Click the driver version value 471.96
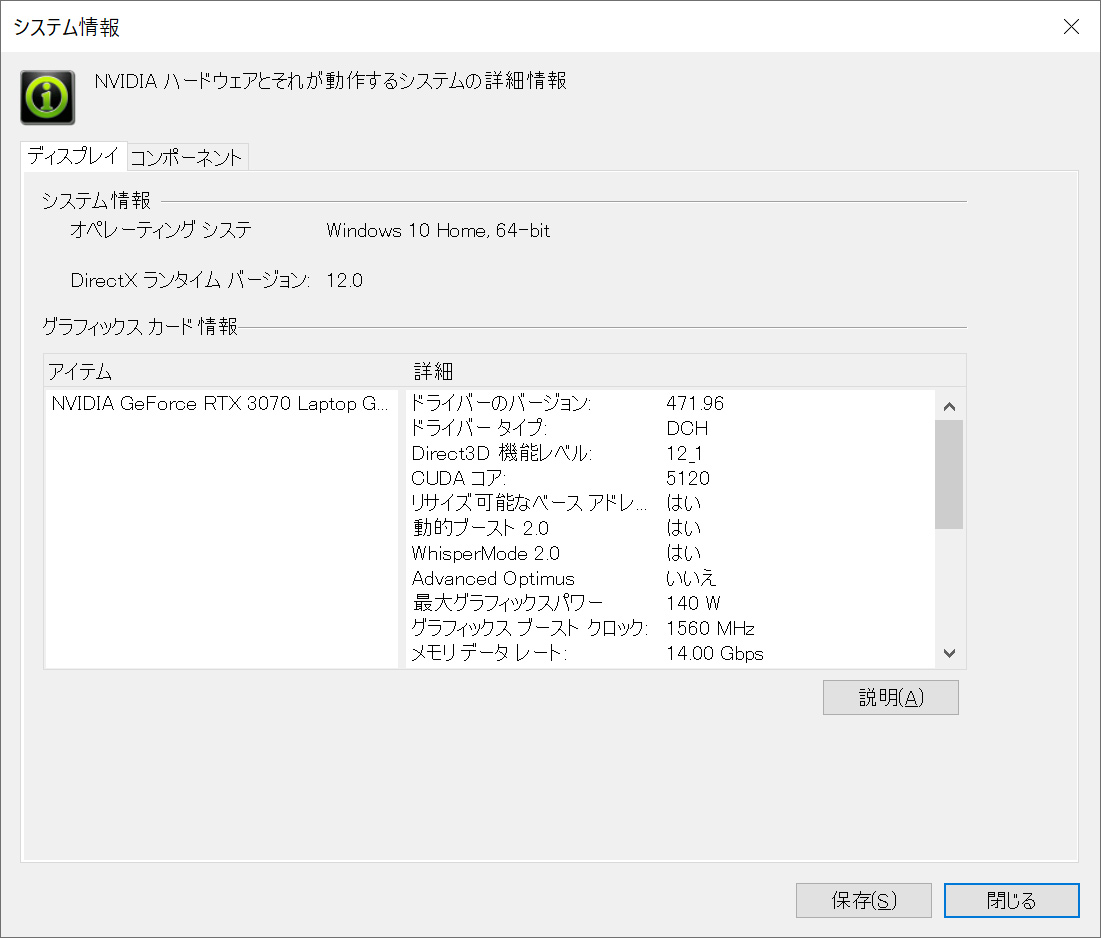Screen dimensions: 1101x938 tap(694, 404)
